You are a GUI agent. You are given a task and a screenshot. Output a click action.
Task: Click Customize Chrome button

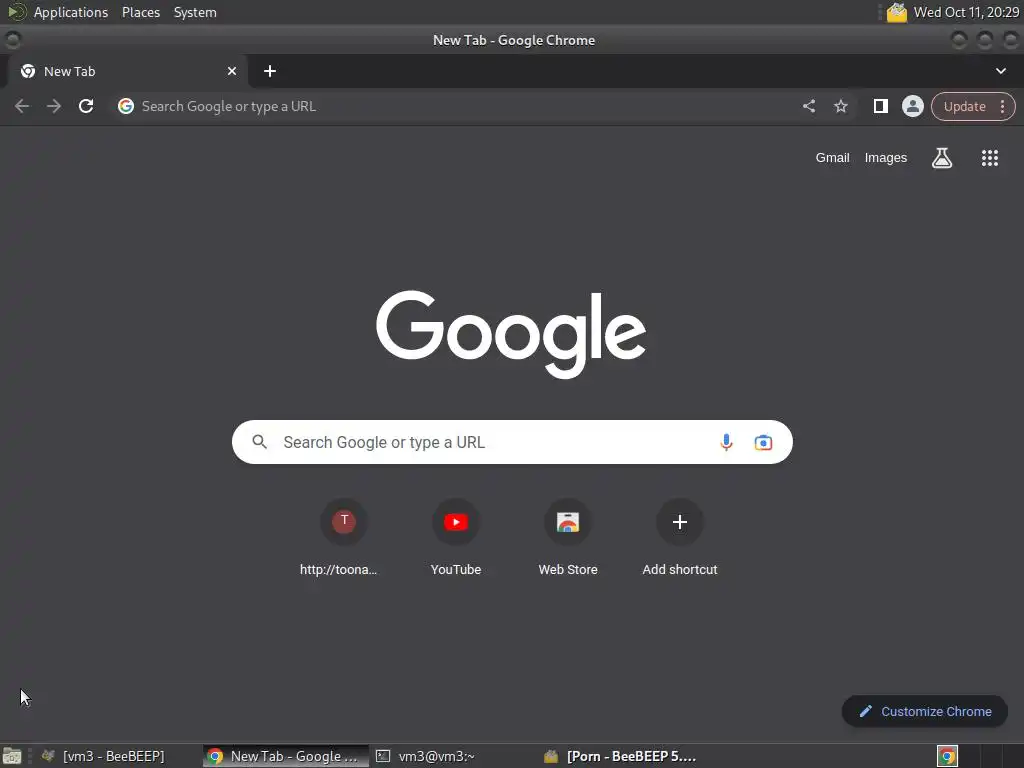[924, 711]
